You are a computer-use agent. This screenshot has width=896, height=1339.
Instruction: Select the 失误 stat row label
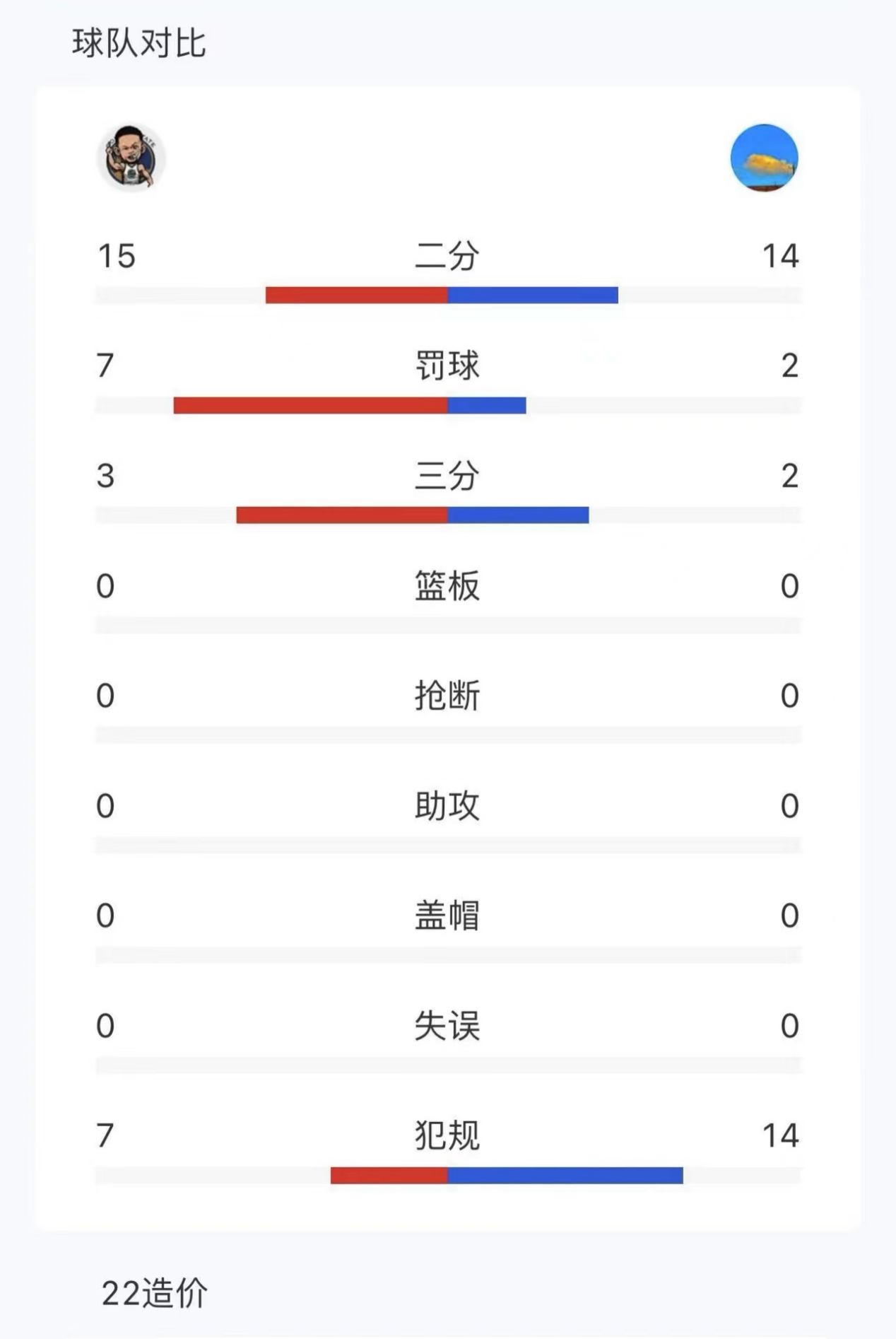447,1026
